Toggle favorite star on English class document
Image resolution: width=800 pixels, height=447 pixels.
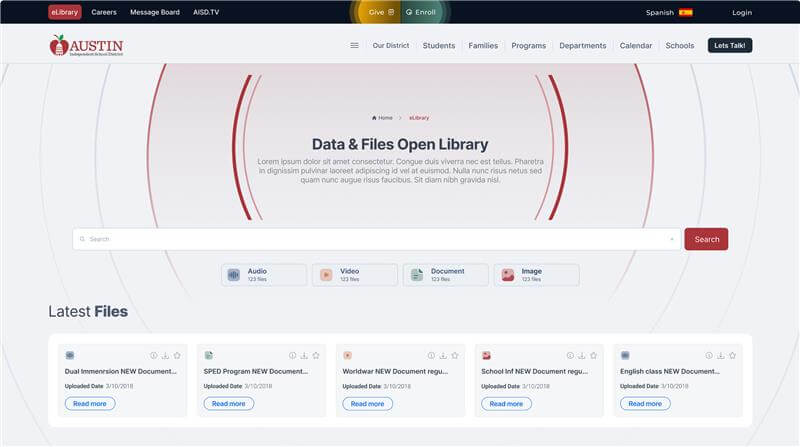[733, 355]
